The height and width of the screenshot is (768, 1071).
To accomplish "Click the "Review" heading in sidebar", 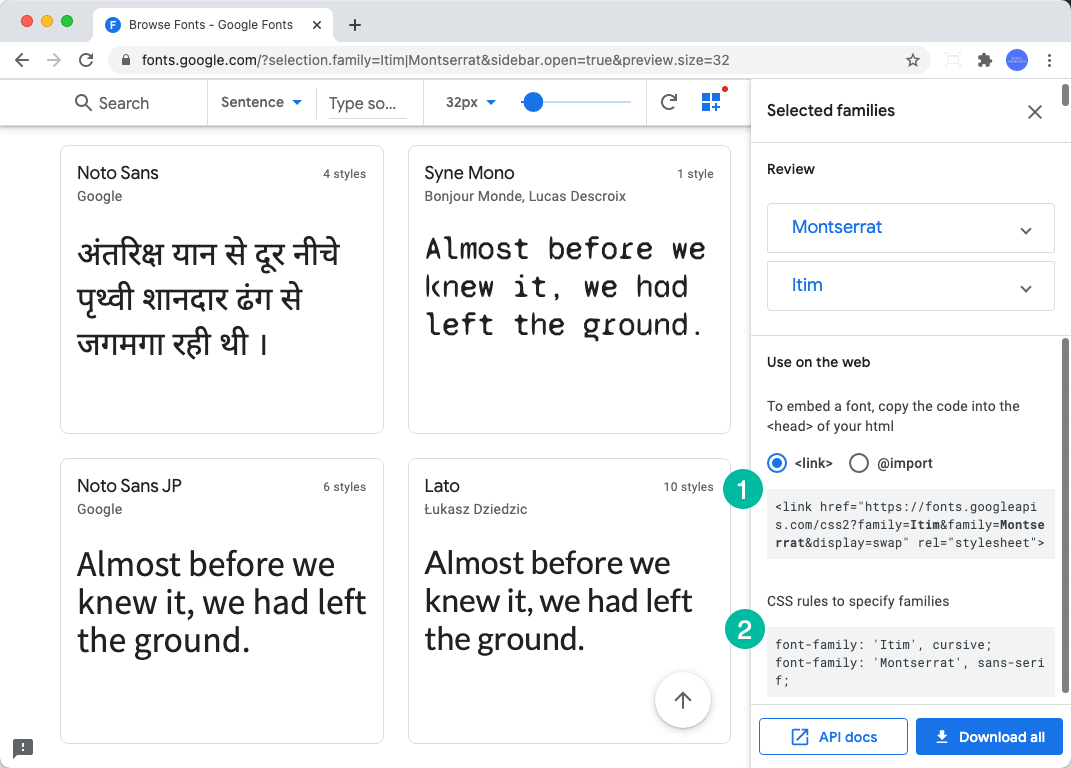I will coord(790,169).
